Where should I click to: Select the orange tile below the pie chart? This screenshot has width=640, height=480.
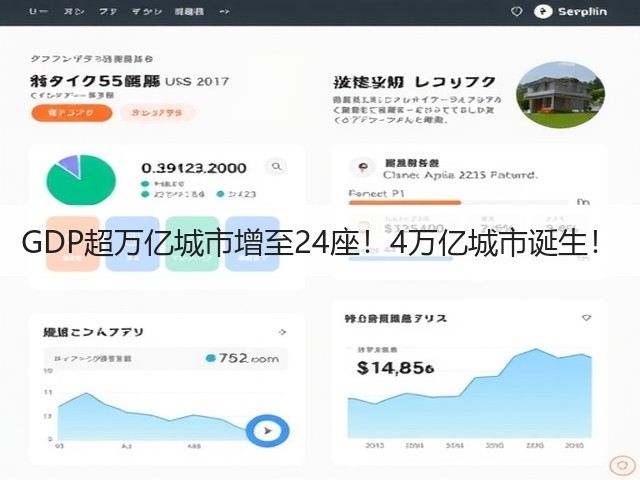(x=73, y=243)
